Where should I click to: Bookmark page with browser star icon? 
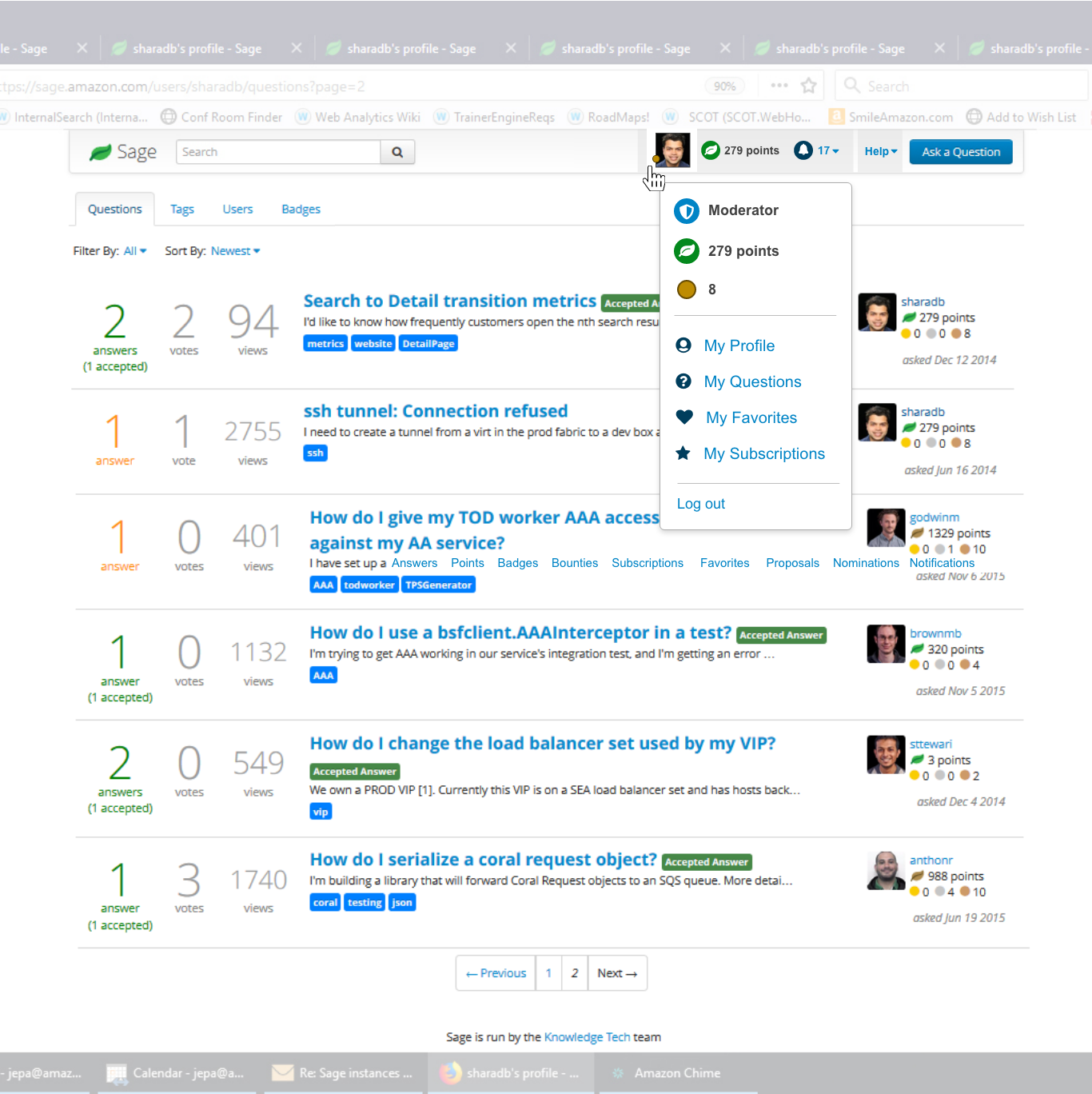coord(809,86)
